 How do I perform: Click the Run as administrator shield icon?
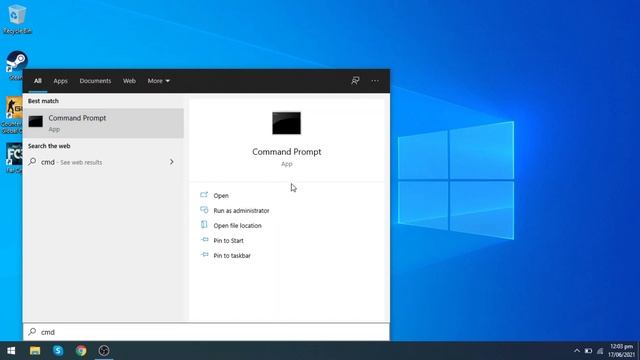(204, 210)
